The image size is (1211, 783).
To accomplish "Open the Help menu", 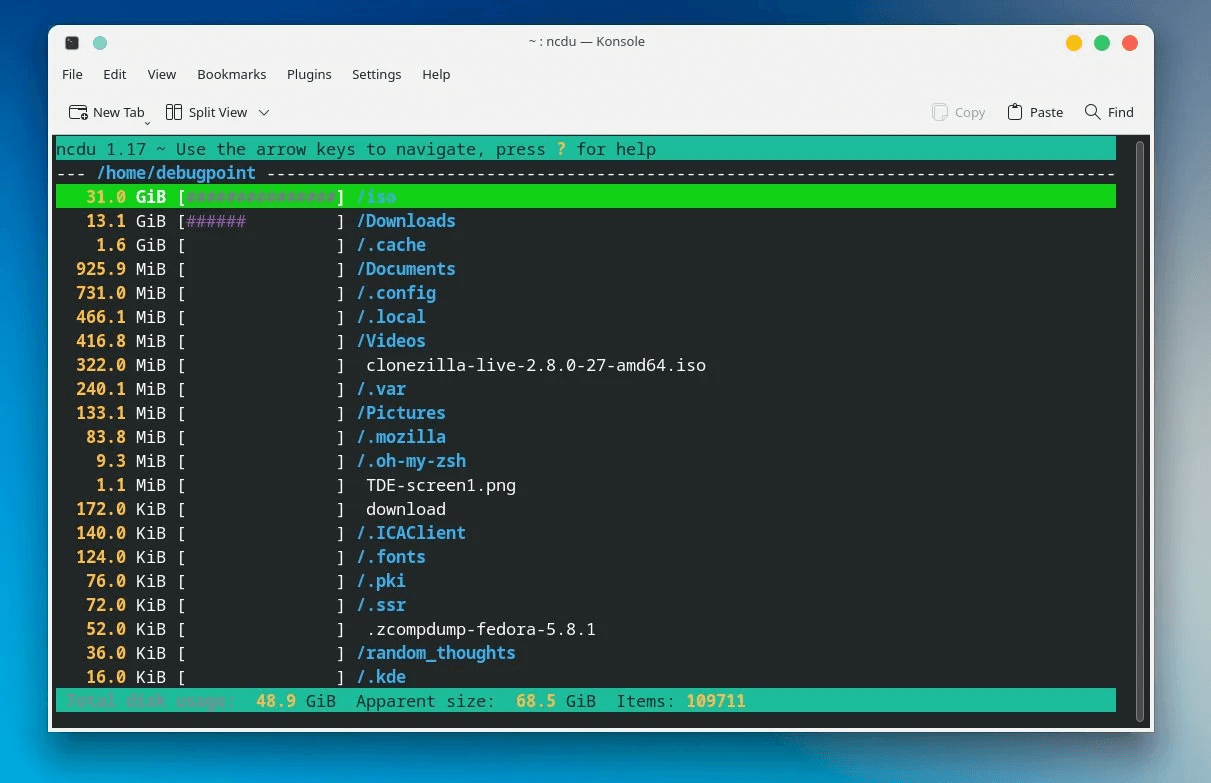I will (x=436, y=74).
